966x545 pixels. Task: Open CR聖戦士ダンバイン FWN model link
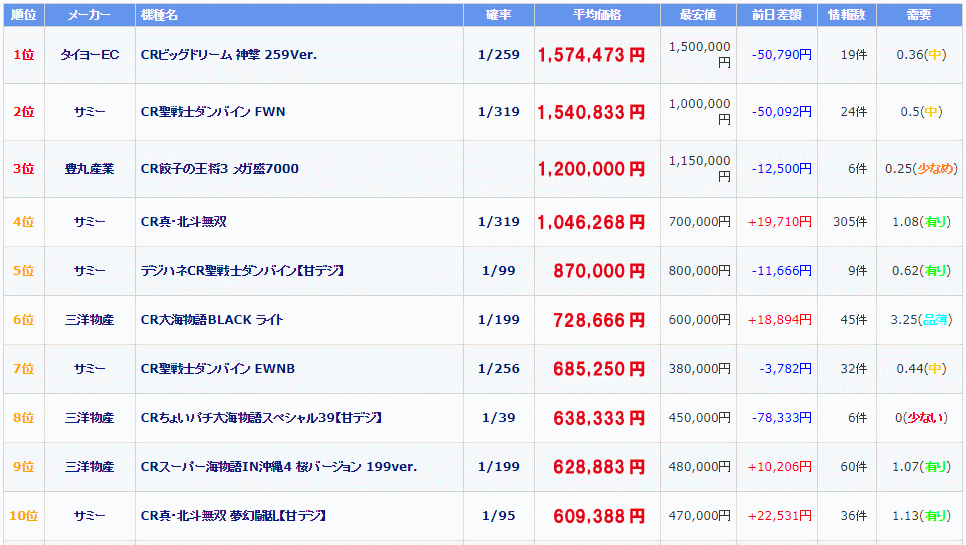(213, 112)
